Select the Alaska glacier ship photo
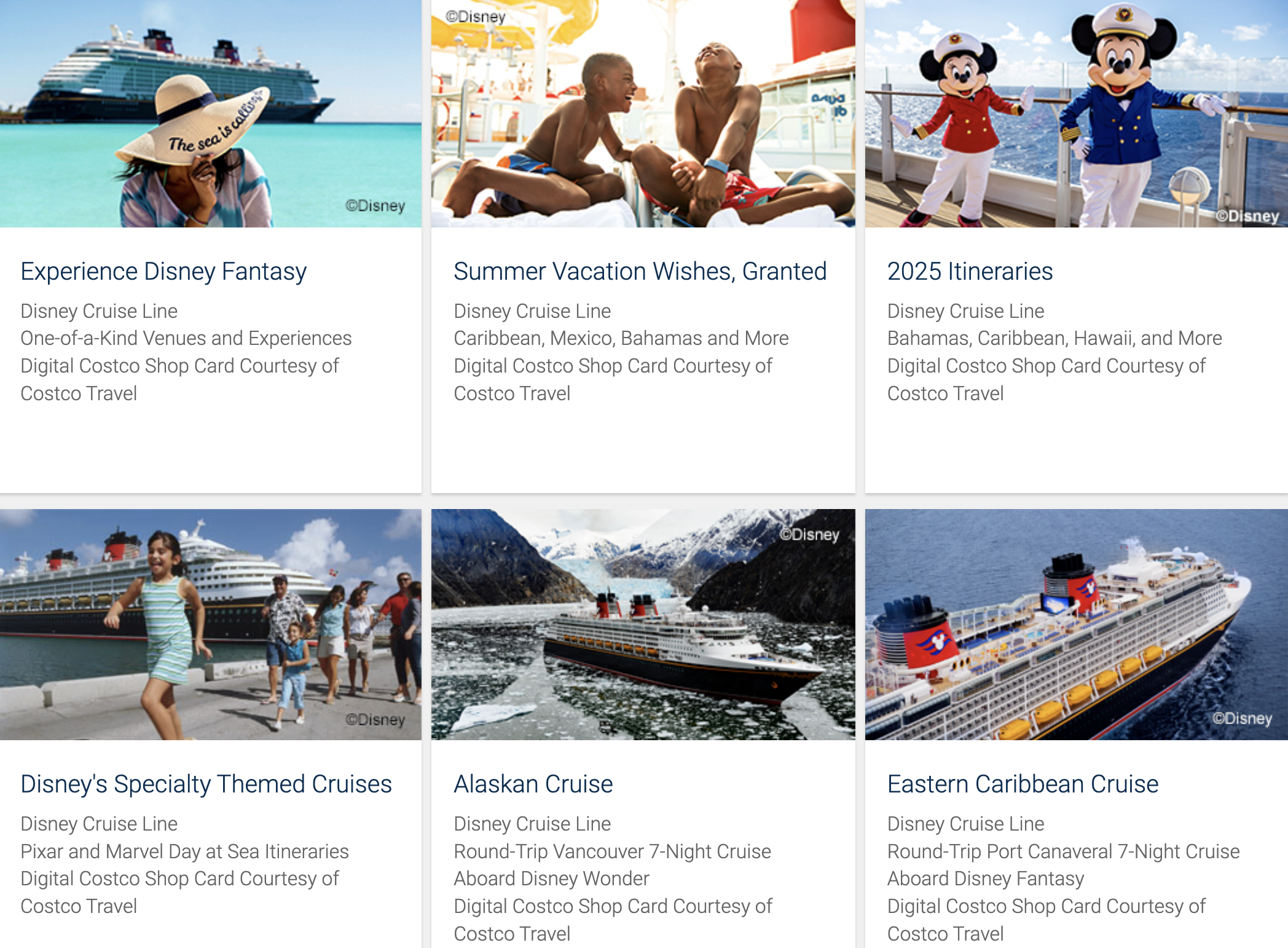The image size is (1288, 948). 643,625
